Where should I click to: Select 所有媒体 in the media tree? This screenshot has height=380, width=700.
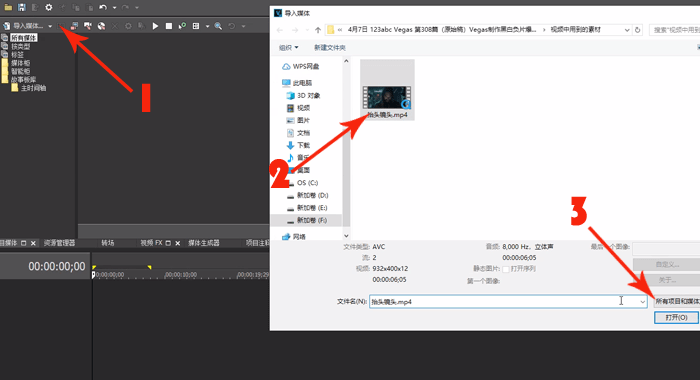24,38
